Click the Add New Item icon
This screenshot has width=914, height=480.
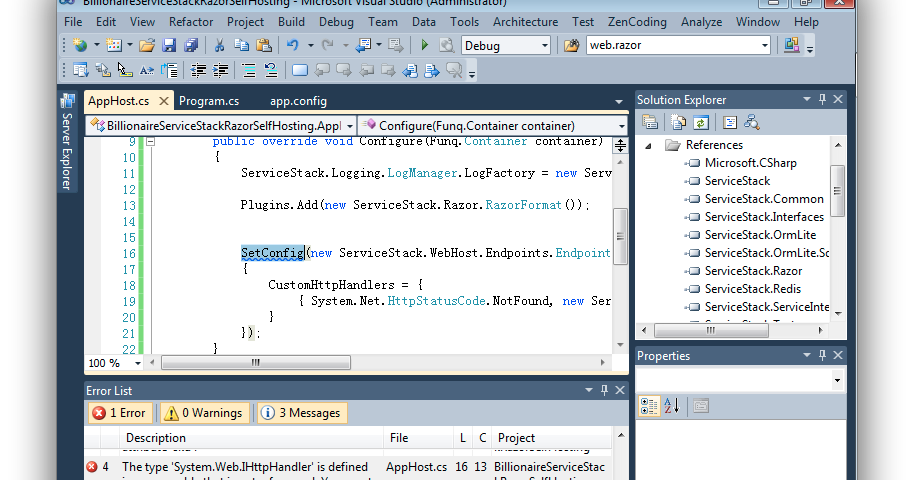click(x=114, y=45)
